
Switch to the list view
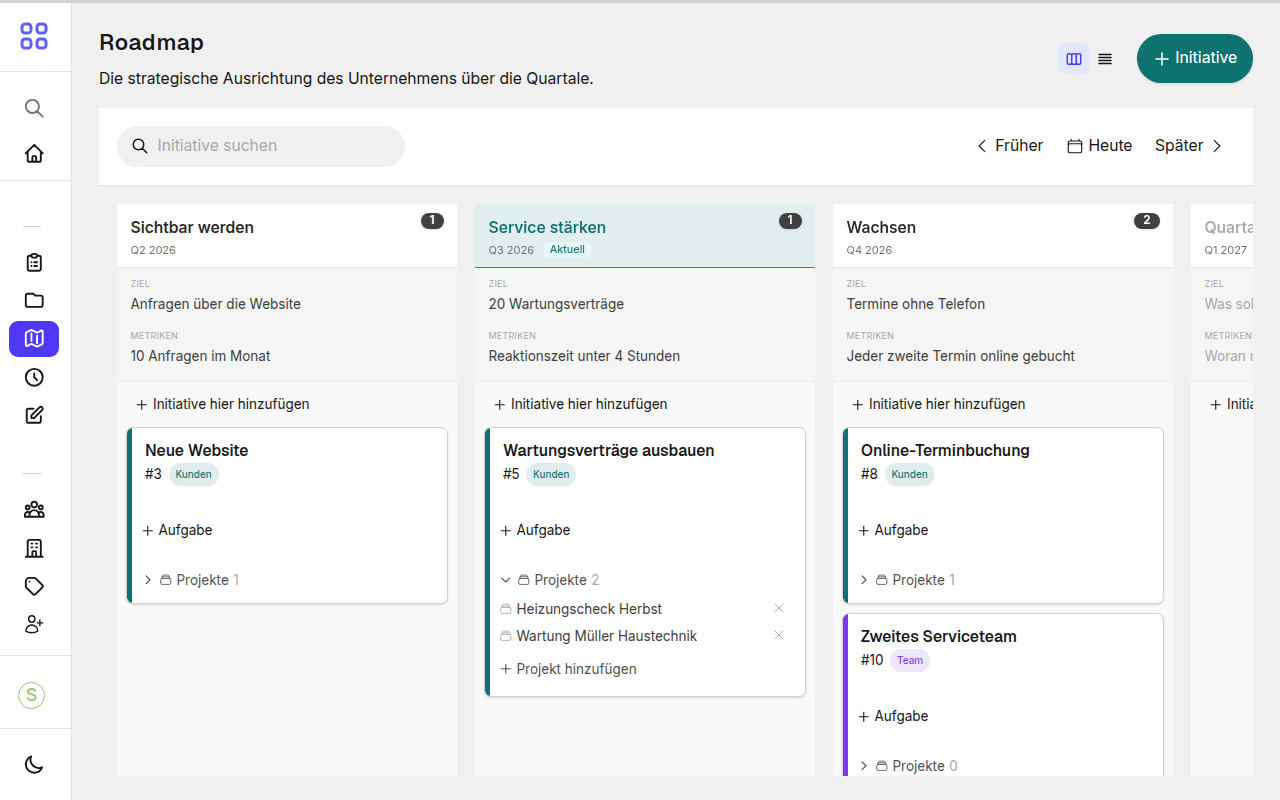pyautogui.click(x=1105, y=59)
